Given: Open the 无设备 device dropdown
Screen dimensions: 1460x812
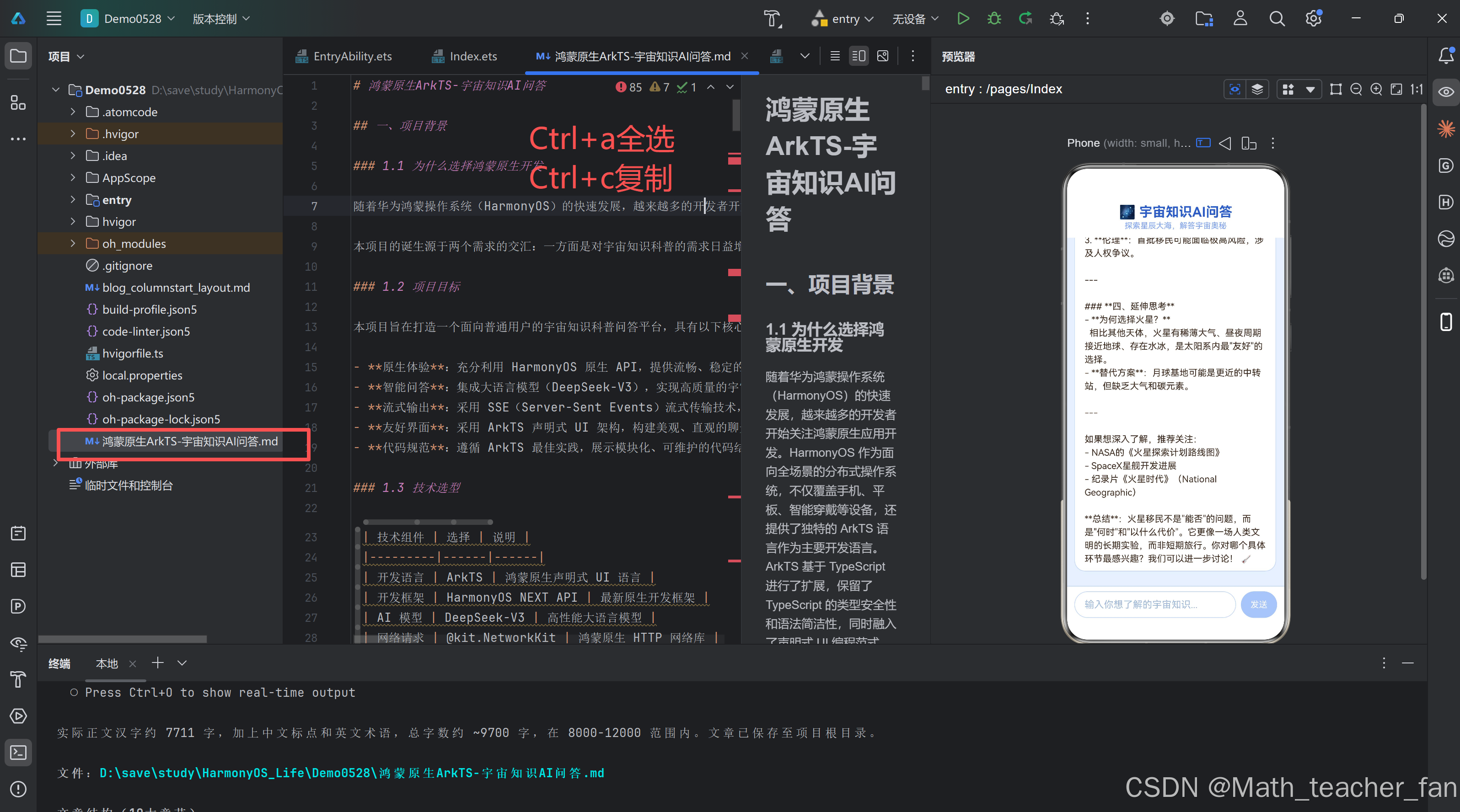Looking at the screenshot, I should point(915,19).
